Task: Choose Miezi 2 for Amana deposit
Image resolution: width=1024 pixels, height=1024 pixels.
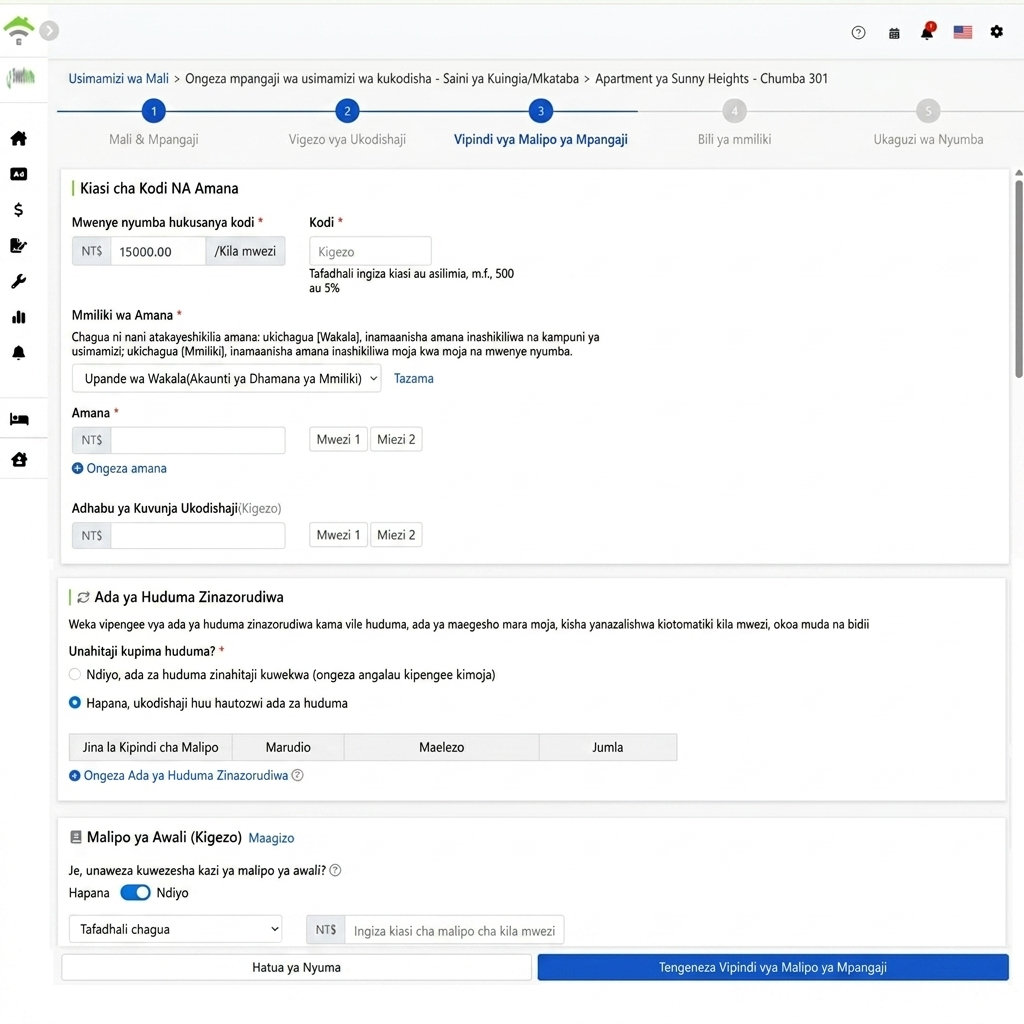Action: click(x=396, y=440)
